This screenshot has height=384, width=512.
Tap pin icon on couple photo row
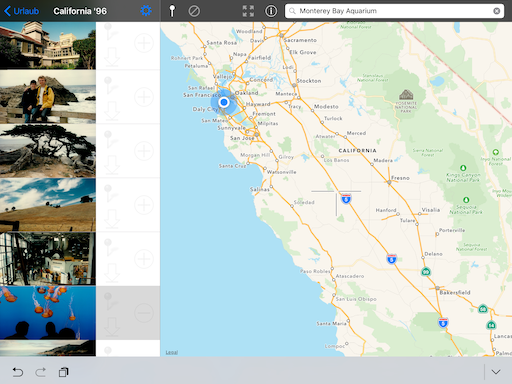[110, 85]
